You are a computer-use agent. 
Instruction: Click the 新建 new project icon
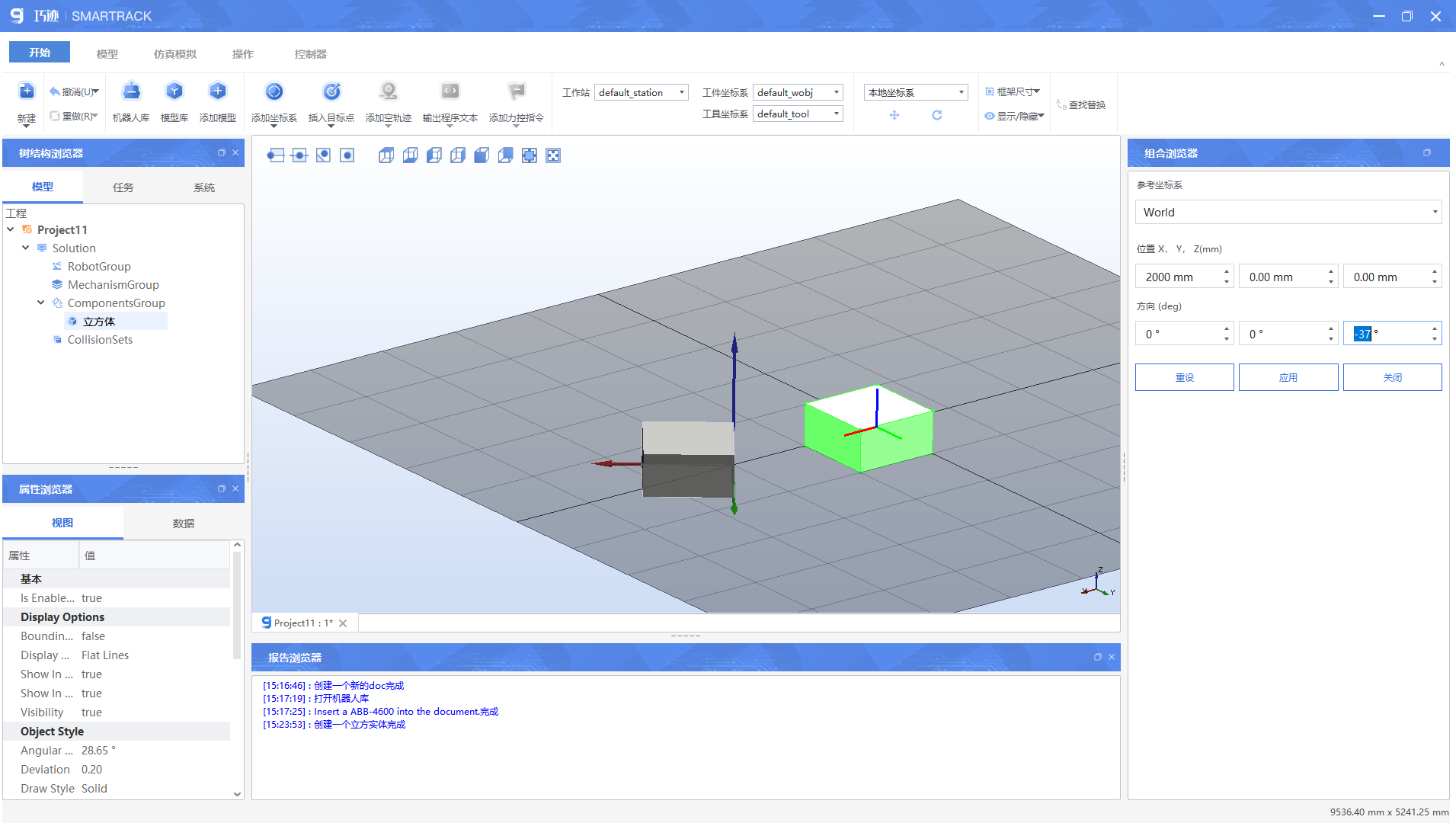coord(27,91)
